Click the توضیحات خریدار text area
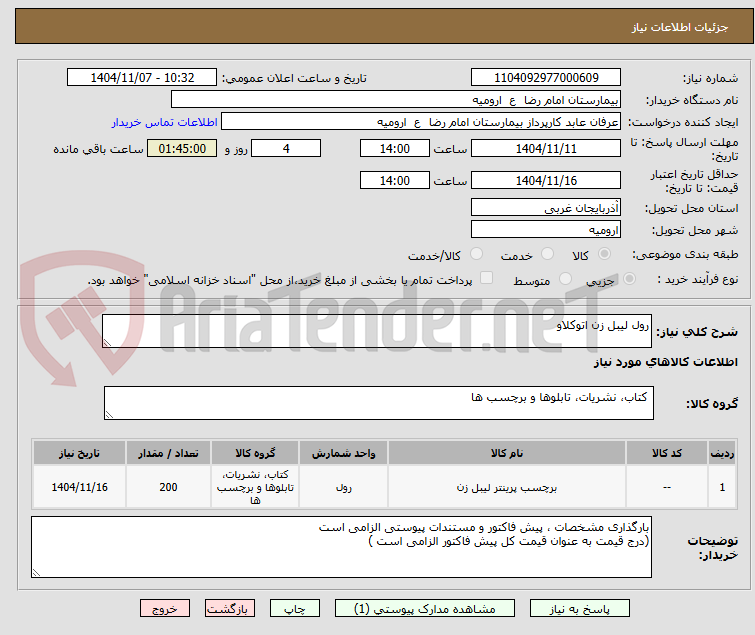Screen dimensions: 755x635 (x=341, y=547)
